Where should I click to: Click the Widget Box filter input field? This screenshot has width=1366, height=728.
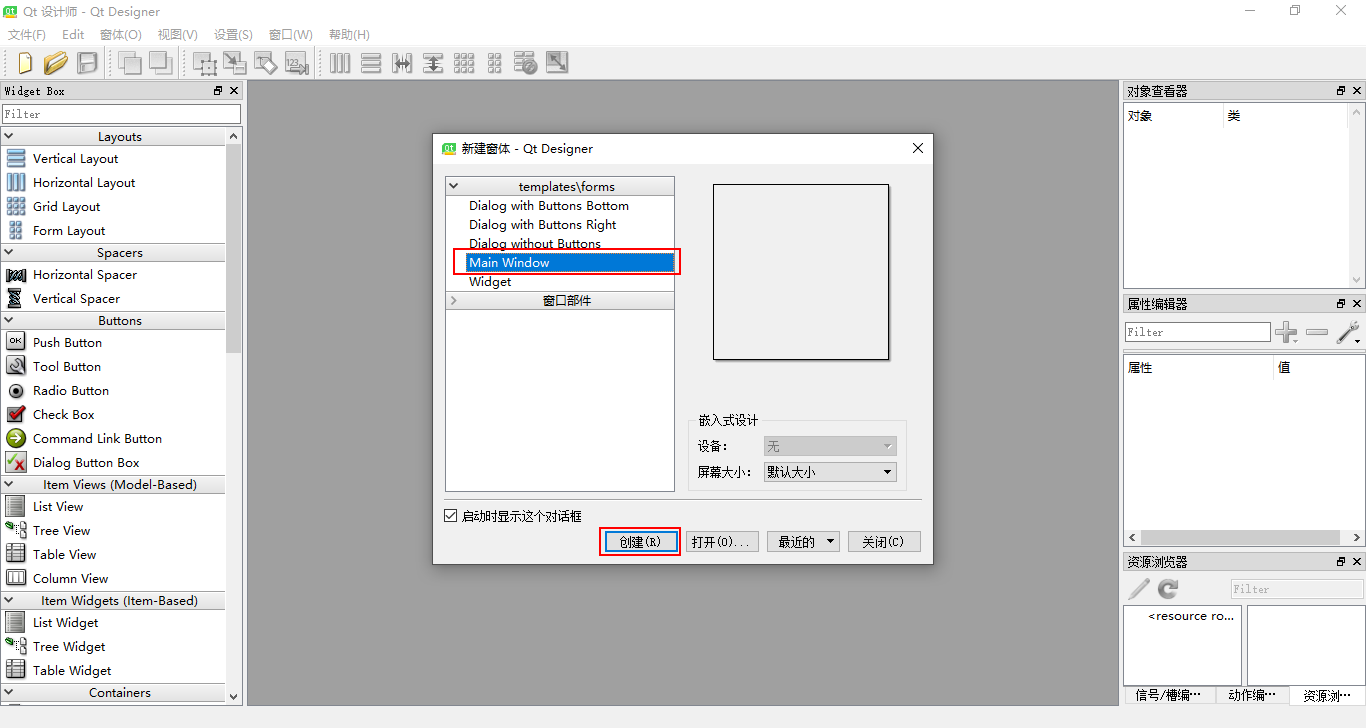pyautogui.click(x=120, y=113)
